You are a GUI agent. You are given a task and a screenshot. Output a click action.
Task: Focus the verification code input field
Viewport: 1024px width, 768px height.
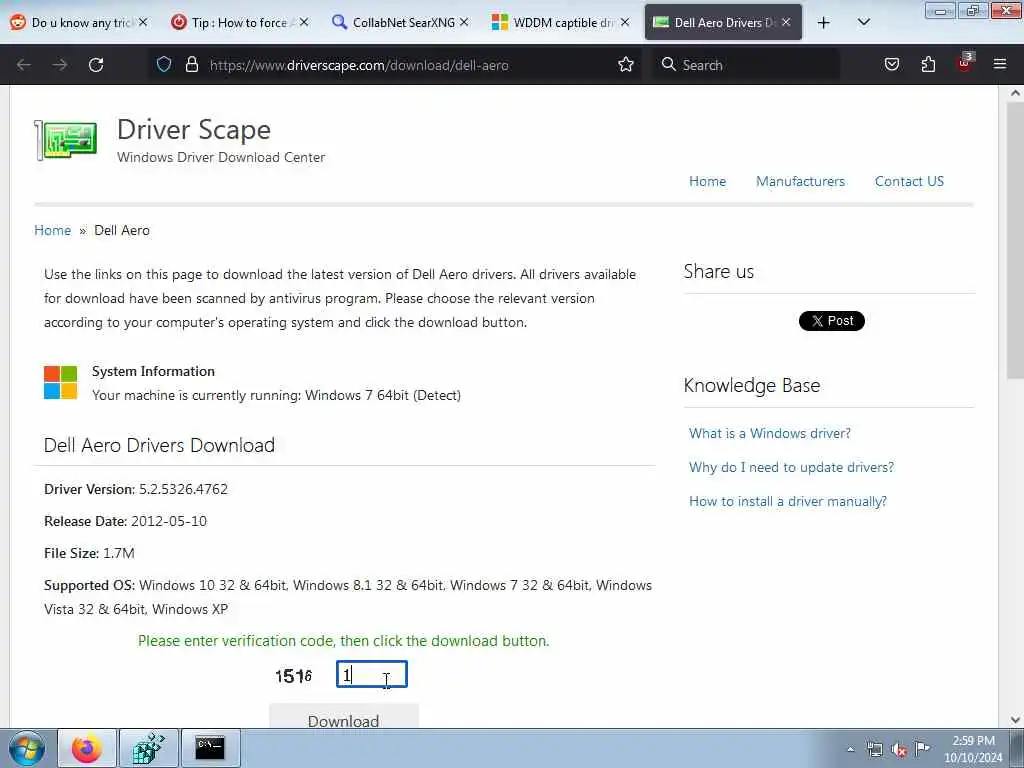click(372, 674)
